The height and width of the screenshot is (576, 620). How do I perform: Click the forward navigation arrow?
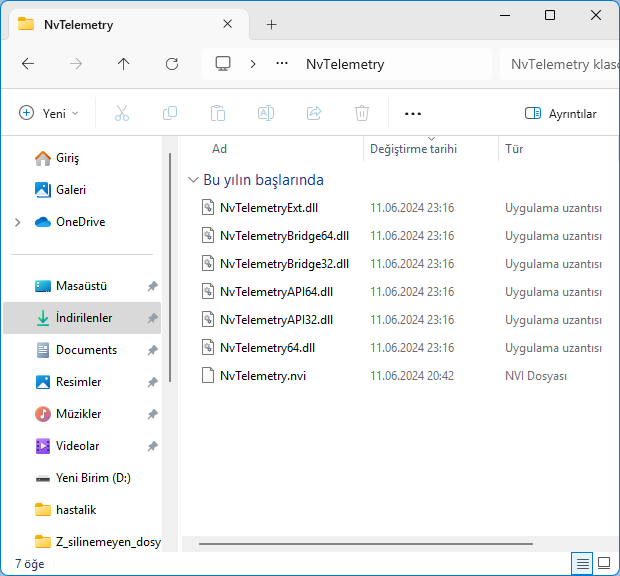click(x=76, y=64)
